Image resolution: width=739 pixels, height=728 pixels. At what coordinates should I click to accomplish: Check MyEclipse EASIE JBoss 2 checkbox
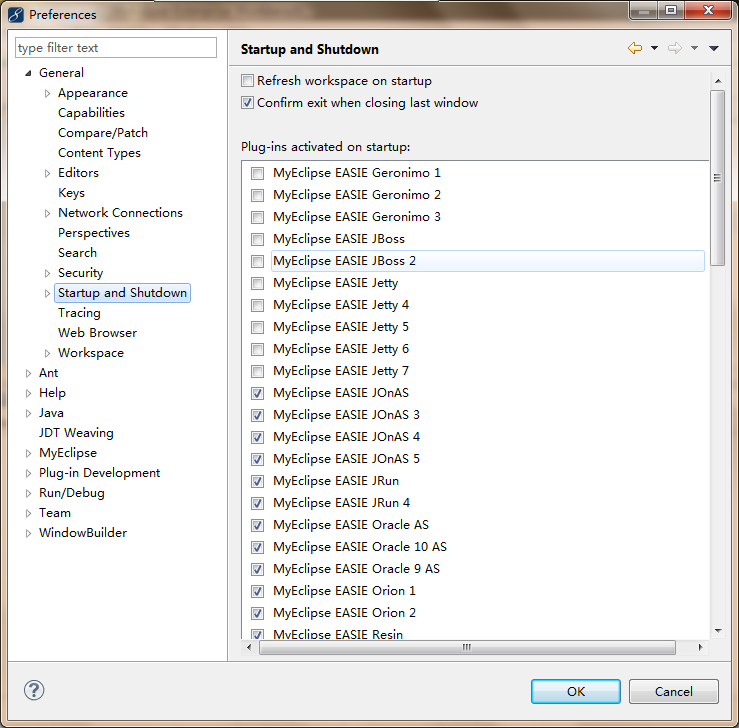pos(257,261)
